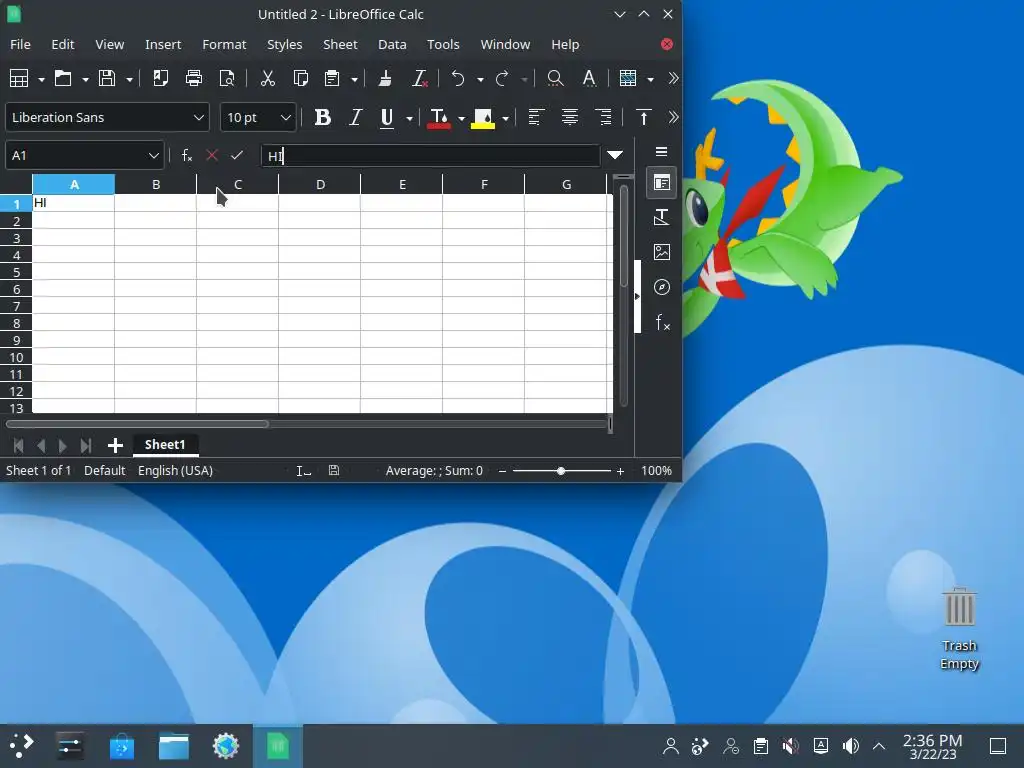
Task: Align text right
Action: tap(604, 118)
